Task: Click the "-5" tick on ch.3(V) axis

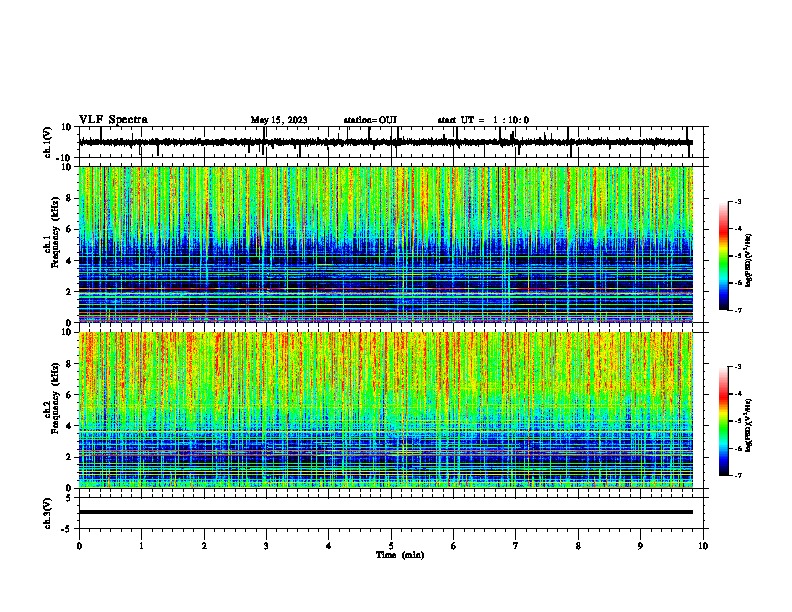Action: pyautogui.click(x=67, y=529)
